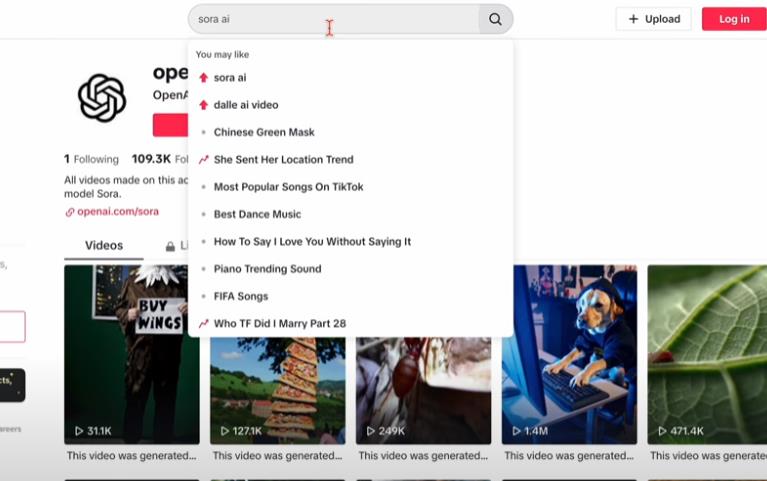767x481 pixels.
Task: Click the 1.4M views play icon
Action: pyautogui.click(x=516, y=431)
